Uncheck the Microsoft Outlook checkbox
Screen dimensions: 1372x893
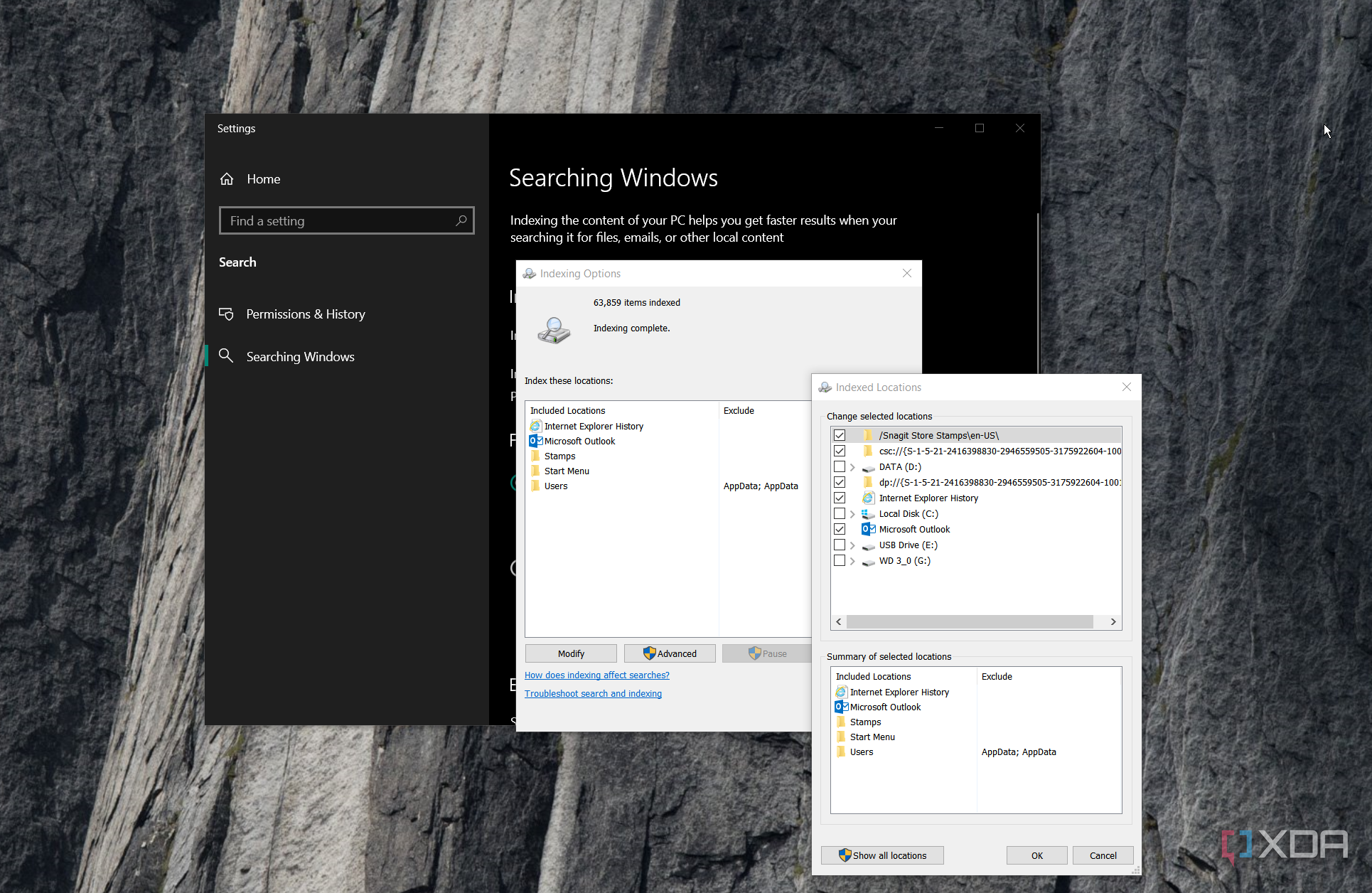[x=840, y=529]
